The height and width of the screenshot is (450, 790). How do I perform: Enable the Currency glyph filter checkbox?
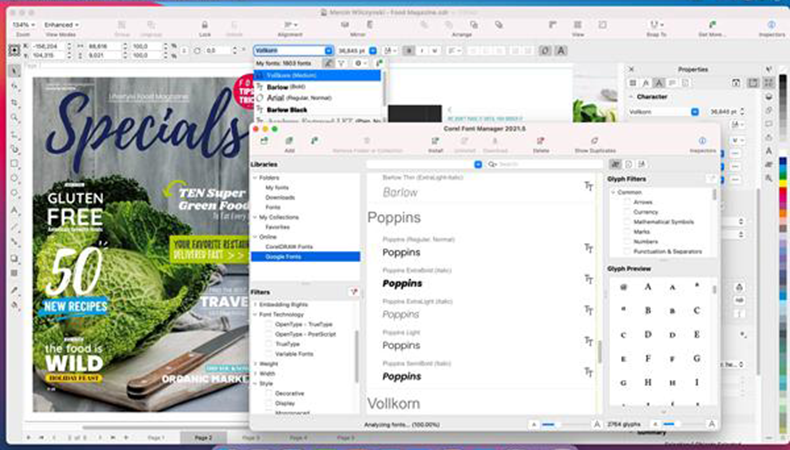627,212
